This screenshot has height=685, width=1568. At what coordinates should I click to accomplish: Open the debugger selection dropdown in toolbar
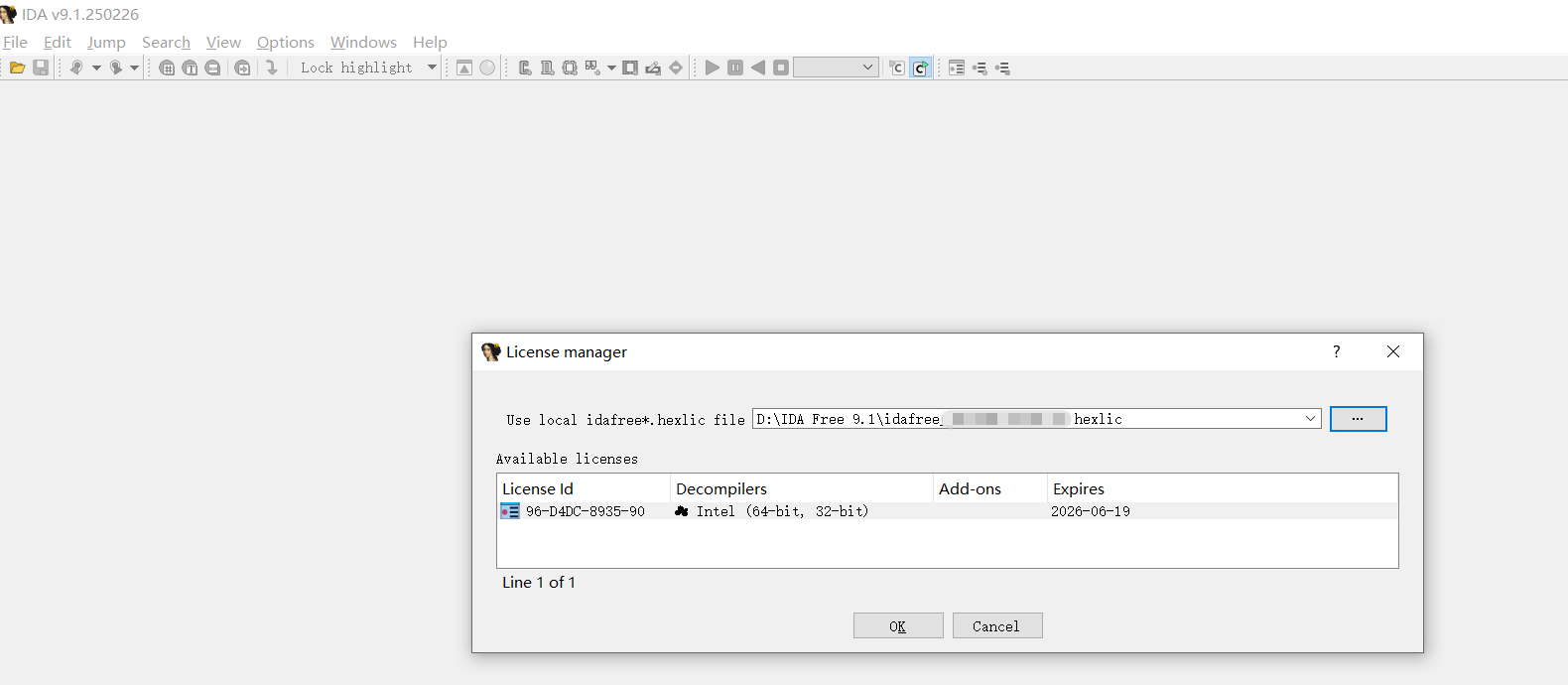tap(867, 68)
